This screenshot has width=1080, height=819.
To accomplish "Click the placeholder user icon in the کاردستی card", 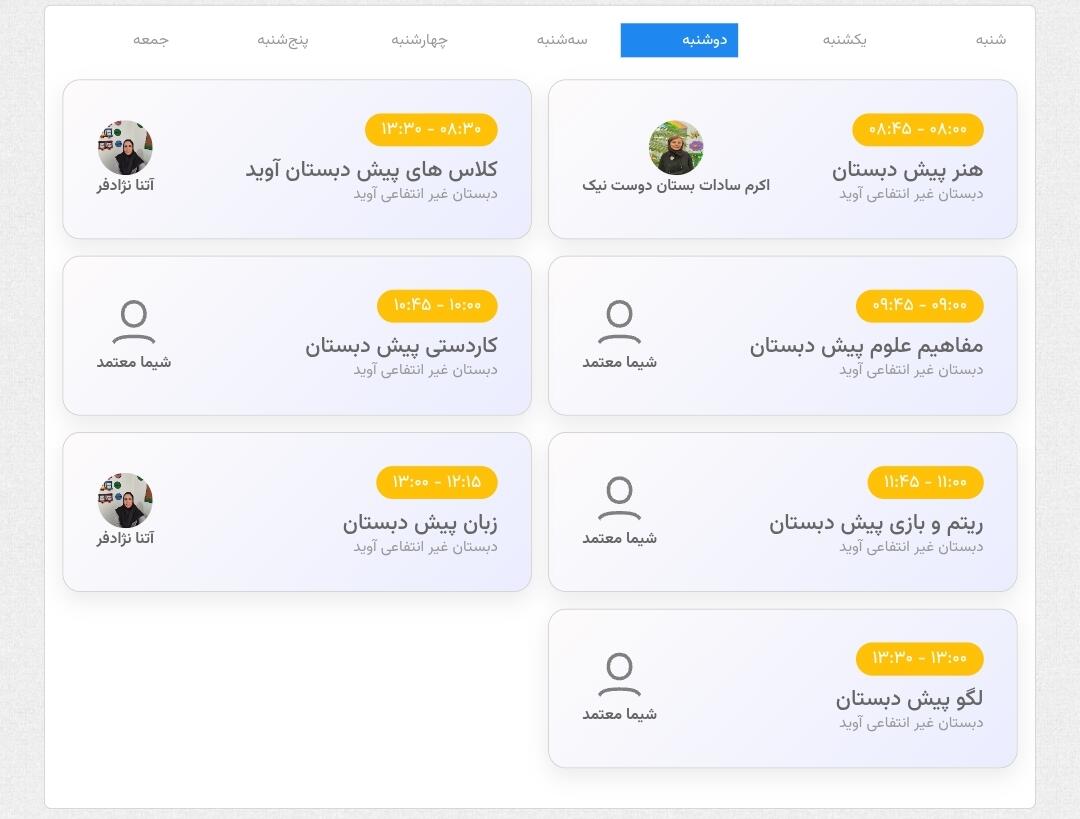I will 134,322.
